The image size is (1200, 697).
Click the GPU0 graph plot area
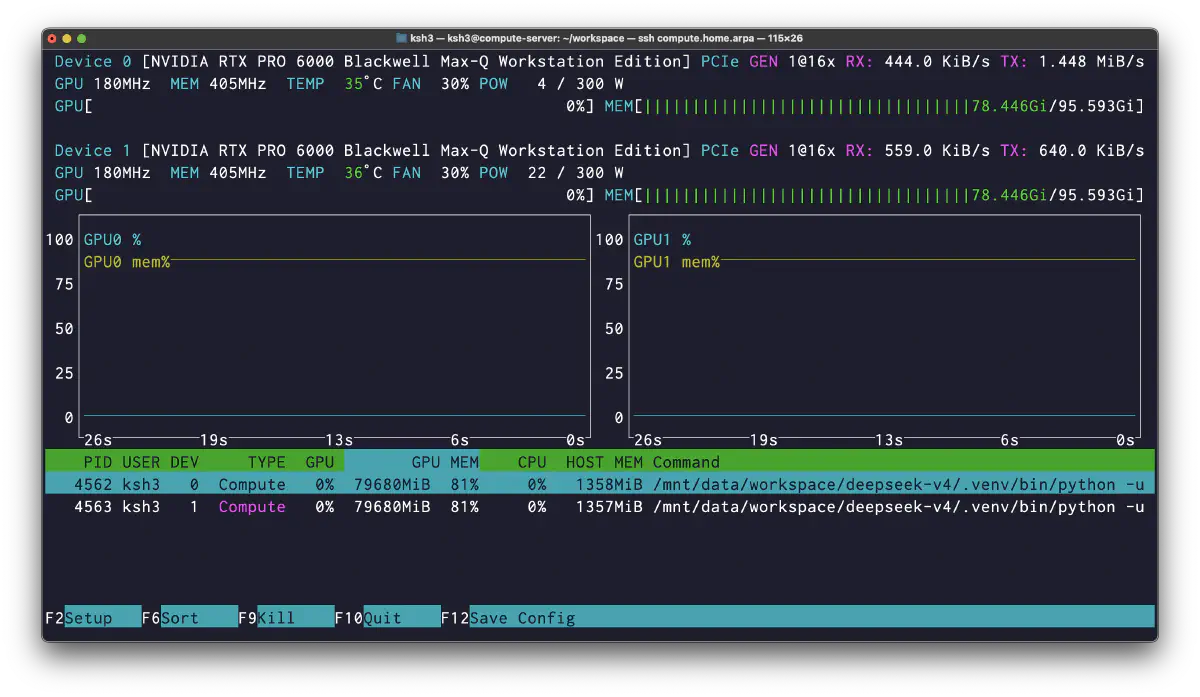(335, 326)
